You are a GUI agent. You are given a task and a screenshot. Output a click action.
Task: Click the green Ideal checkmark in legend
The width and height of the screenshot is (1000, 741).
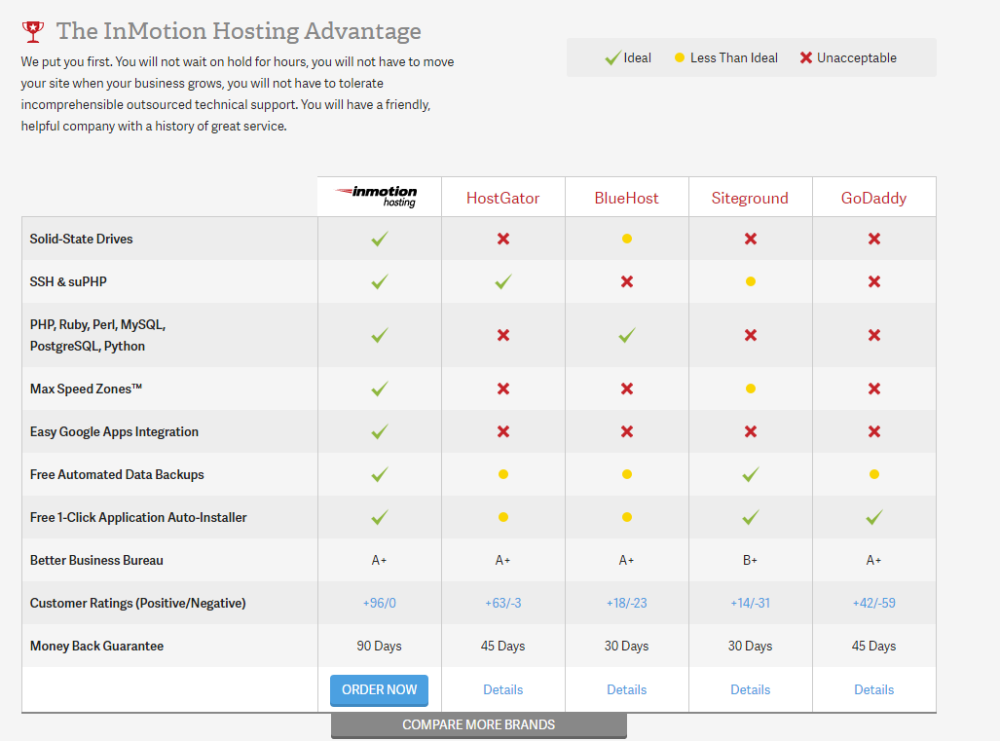612,58
